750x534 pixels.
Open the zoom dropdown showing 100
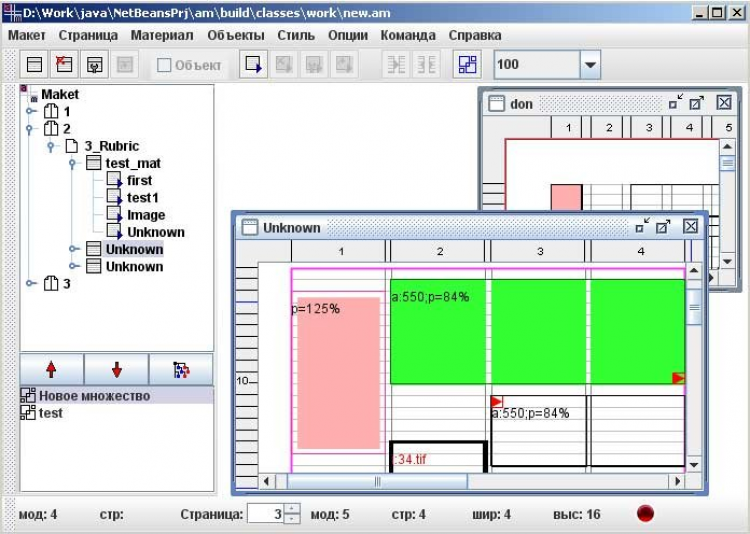(590, 65)
